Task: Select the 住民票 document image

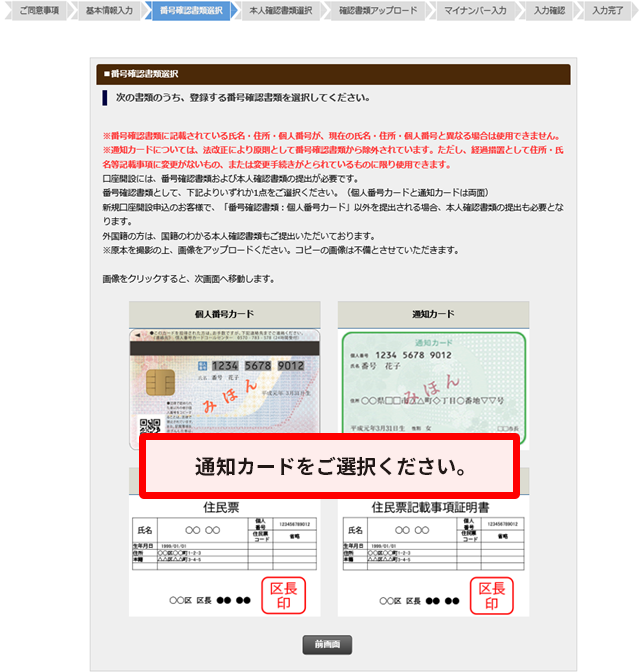Action: tap(225, 557)
